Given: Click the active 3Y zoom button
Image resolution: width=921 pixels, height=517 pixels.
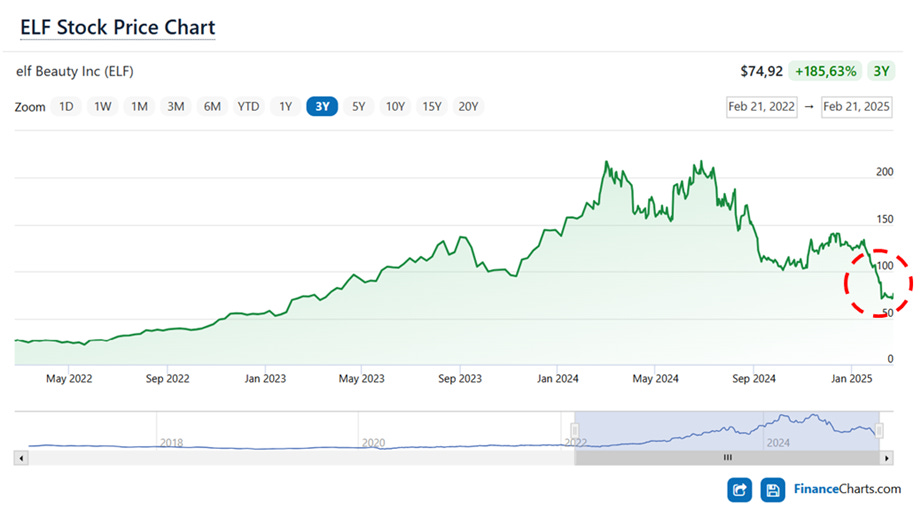Looking at the screenshot, I should click(322, 106).
